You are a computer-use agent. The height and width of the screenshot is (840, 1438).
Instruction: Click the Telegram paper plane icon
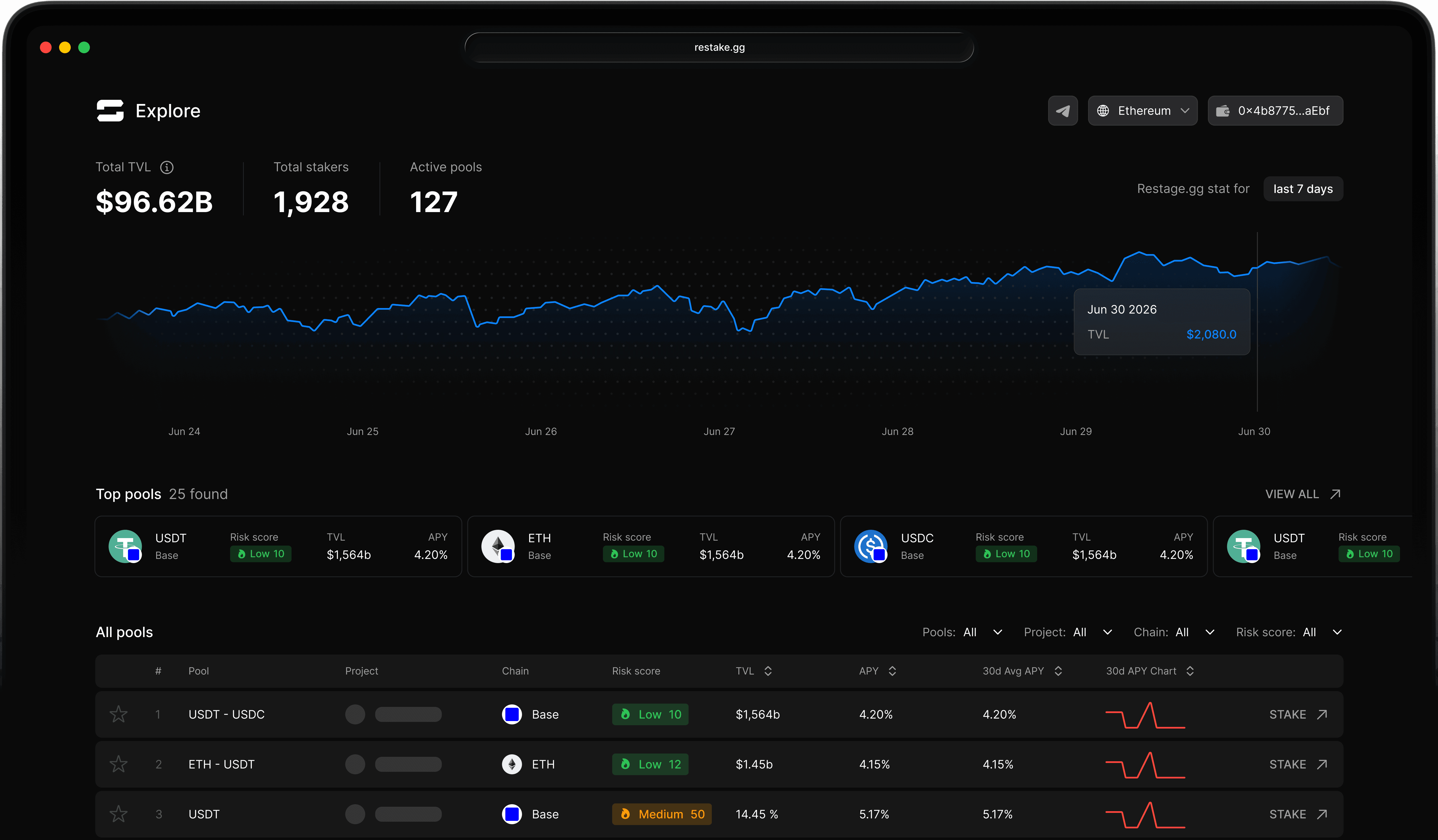pyautogui.click(x=1062, y=111)
